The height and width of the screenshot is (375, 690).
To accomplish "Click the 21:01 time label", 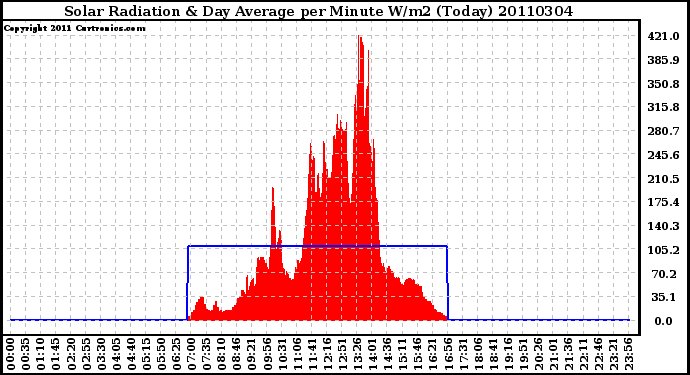I will pos(553,354).
